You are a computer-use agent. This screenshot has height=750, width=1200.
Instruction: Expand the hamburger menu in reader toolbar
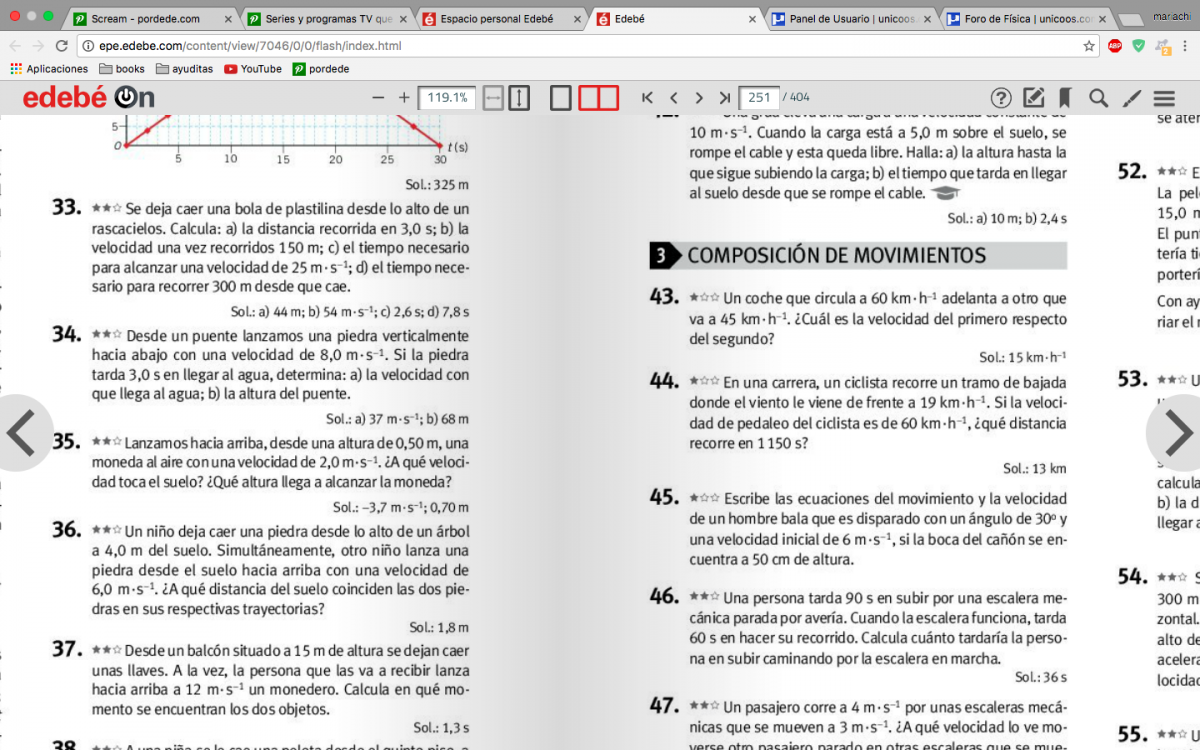click(1164, 98)
